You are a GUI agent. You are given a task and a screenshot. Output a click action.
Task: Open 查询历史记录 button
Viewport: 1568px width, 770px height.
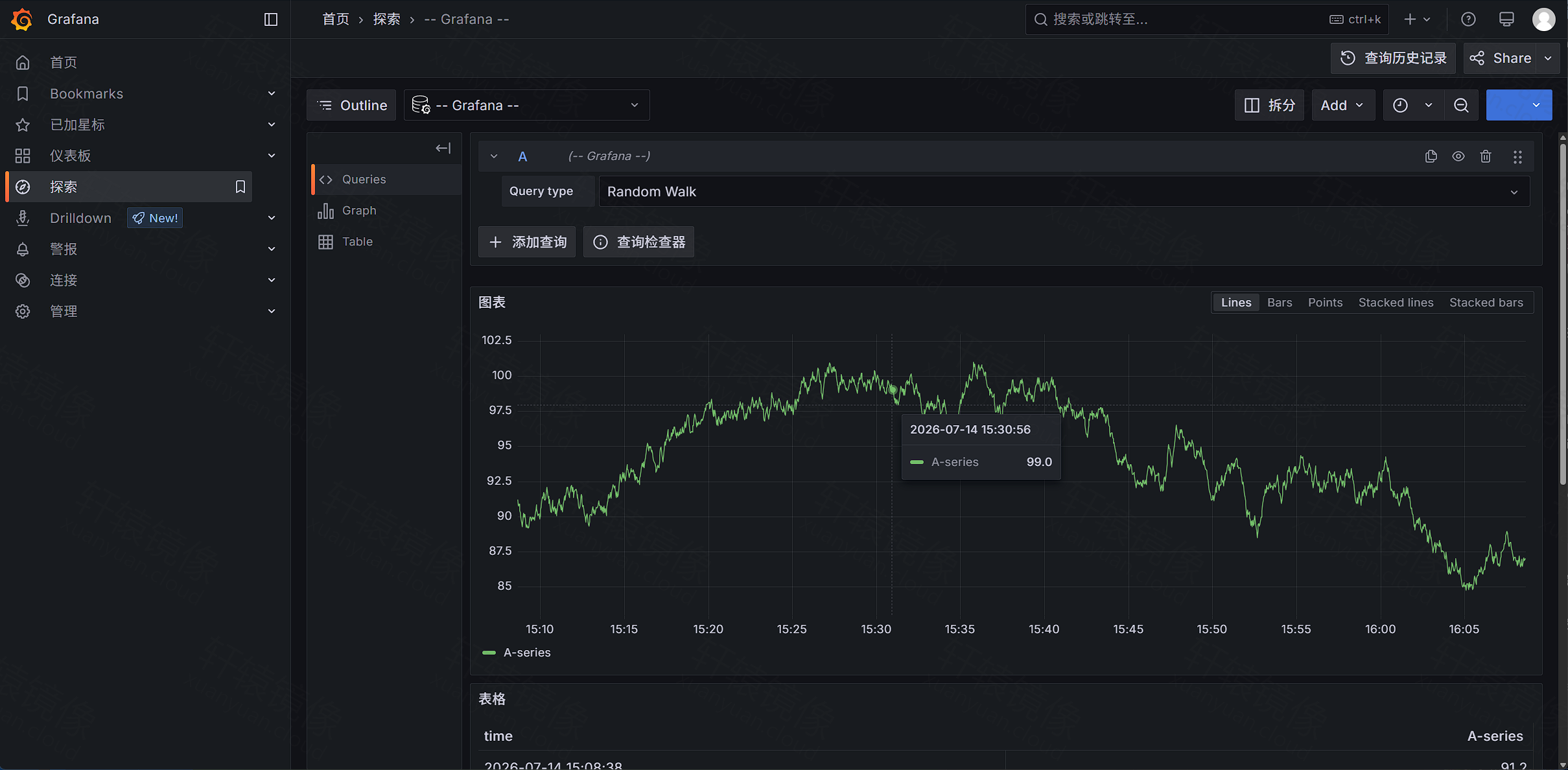coord(1393,58)
